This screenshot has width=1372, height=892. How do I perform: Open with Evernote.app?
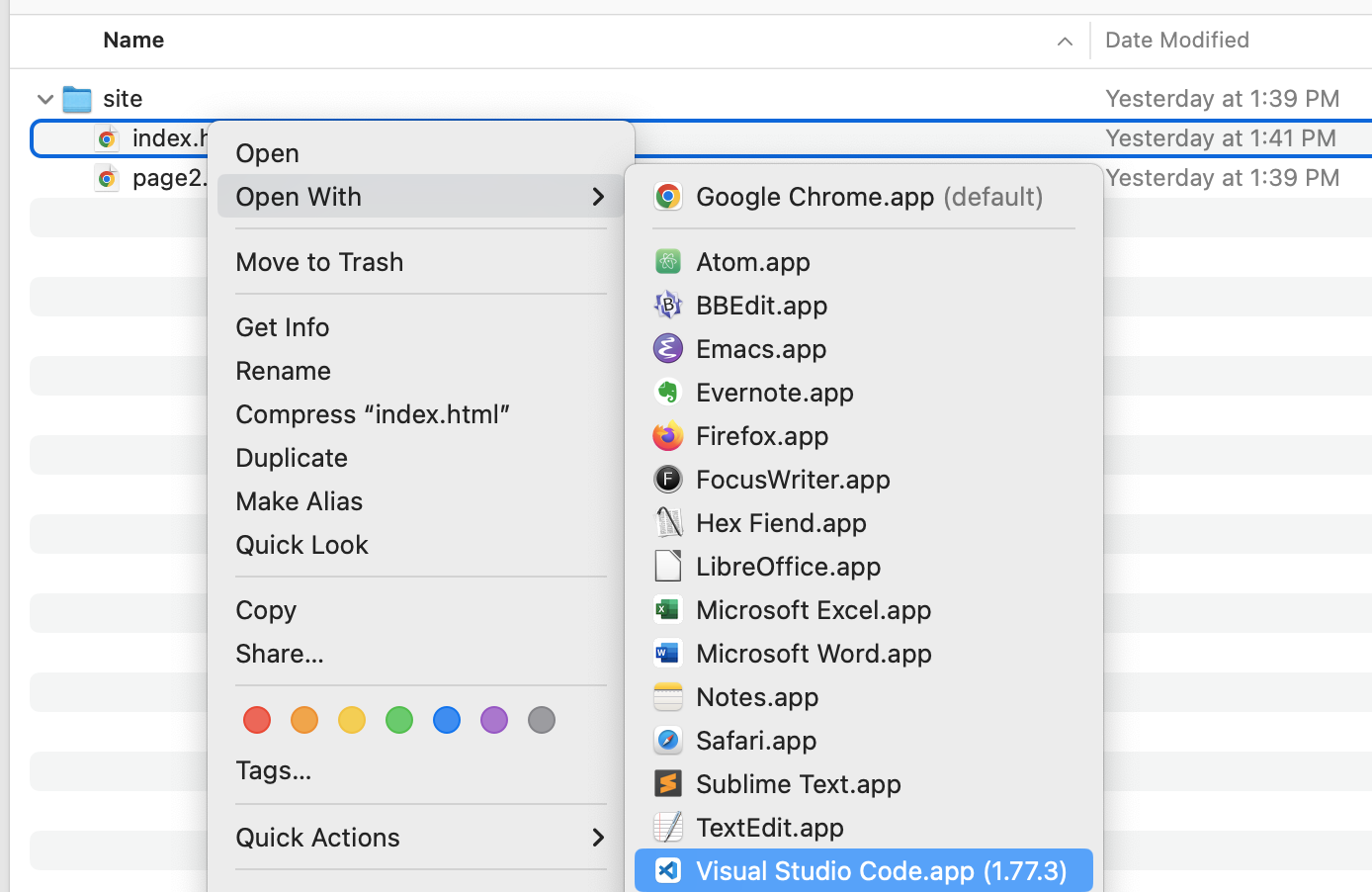coord(864,393)
